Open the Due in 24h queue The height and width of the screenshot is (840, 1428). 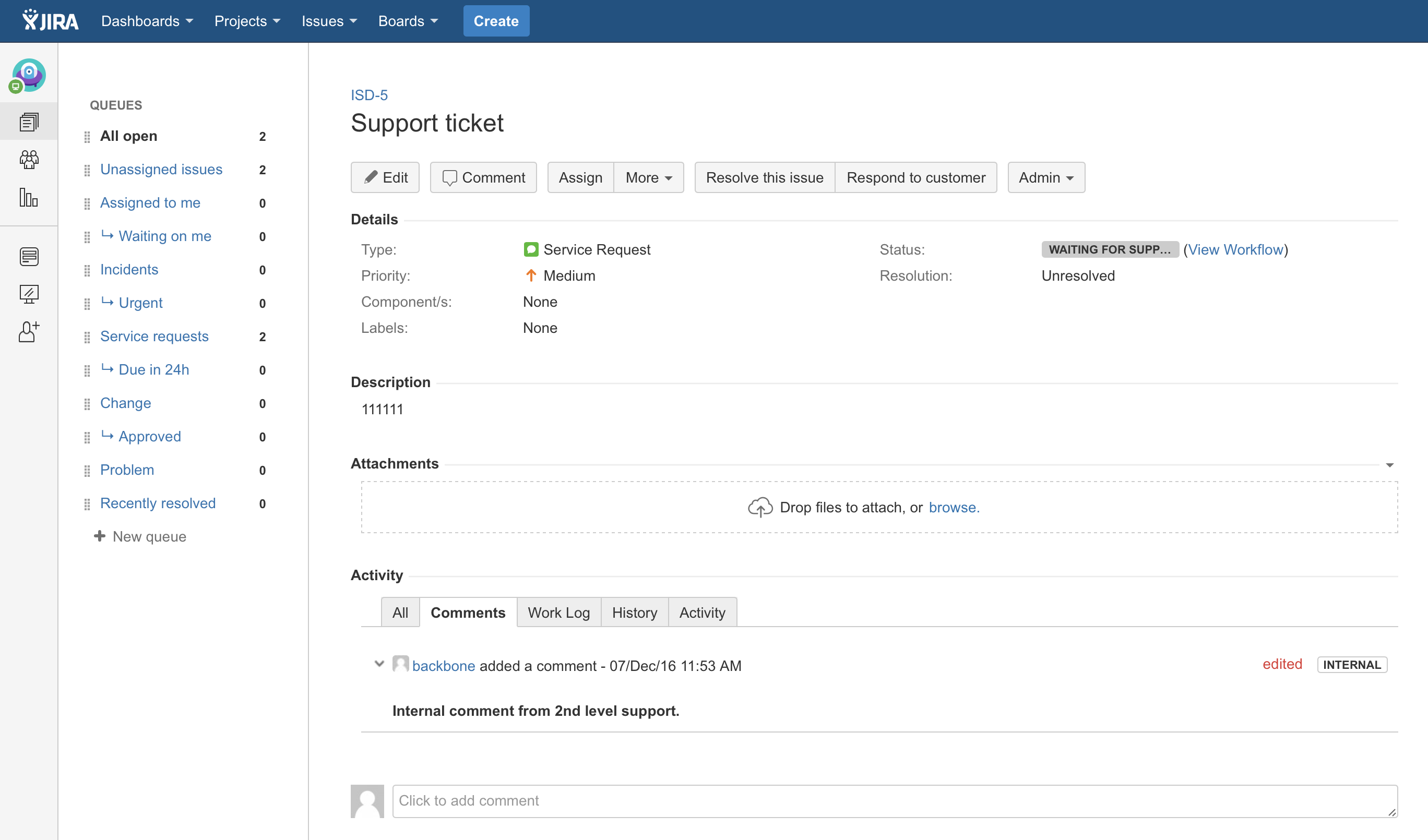click(154, 370)
